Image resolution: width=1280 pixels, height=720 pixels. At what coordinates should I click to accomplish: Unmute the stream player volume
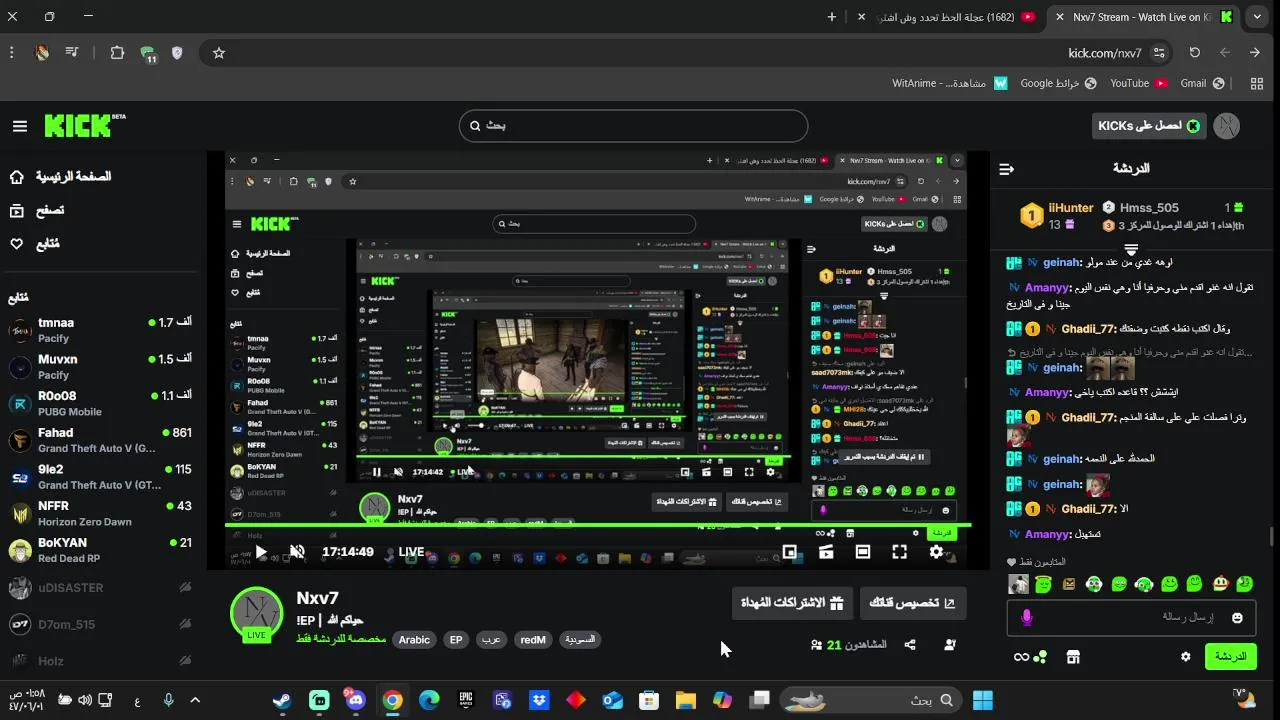[x=297, y=552]
